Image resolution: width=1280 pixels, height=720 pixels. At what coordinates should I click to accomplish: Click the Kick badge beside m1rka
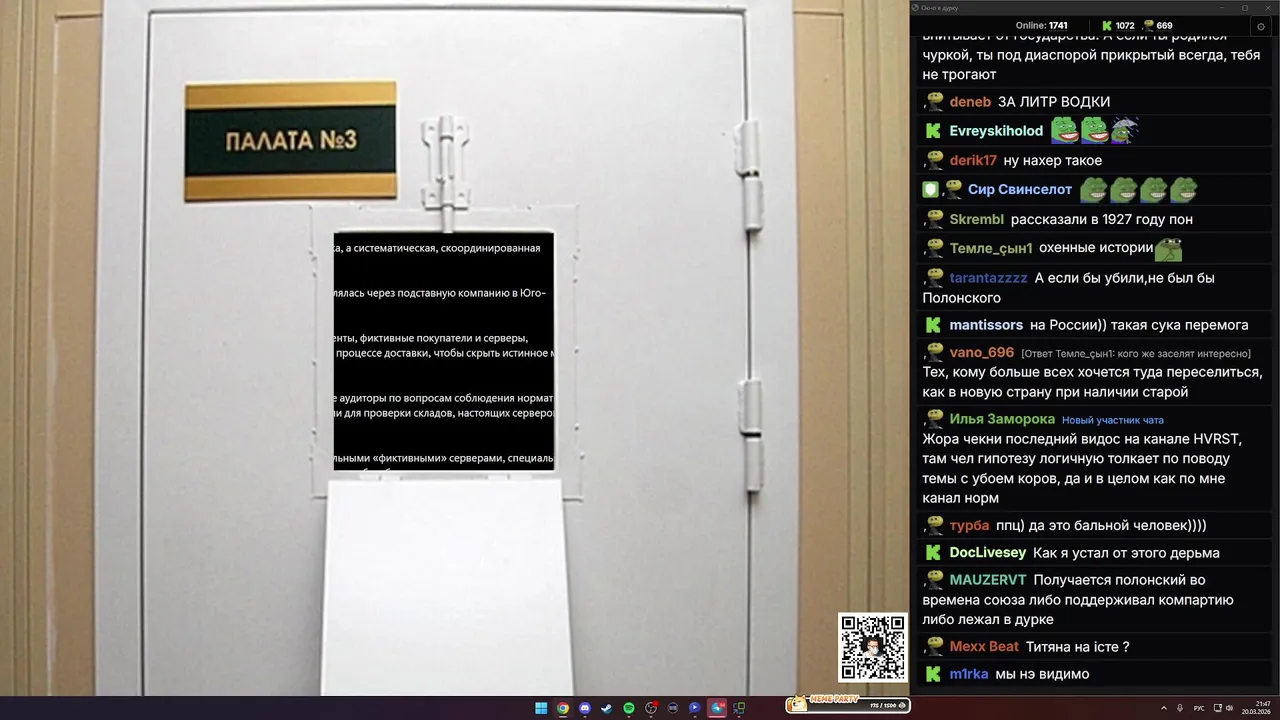[933, 674]
